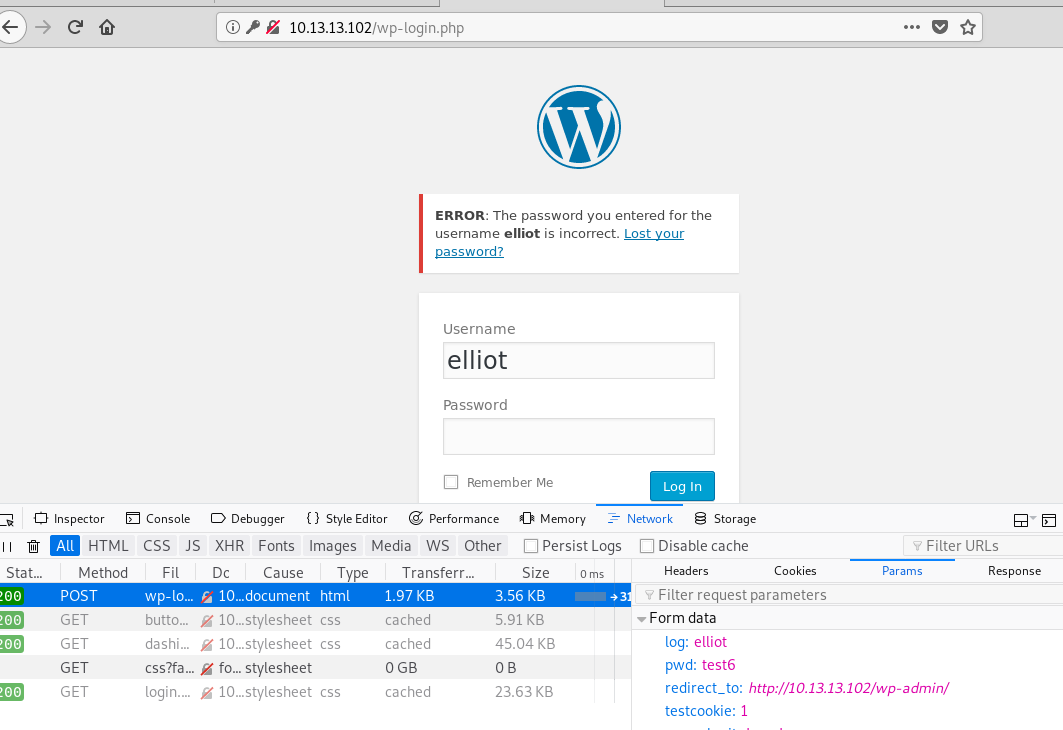The image size is (1063, 730).
Task: Filter requests by Other
Action: [482, 546]
